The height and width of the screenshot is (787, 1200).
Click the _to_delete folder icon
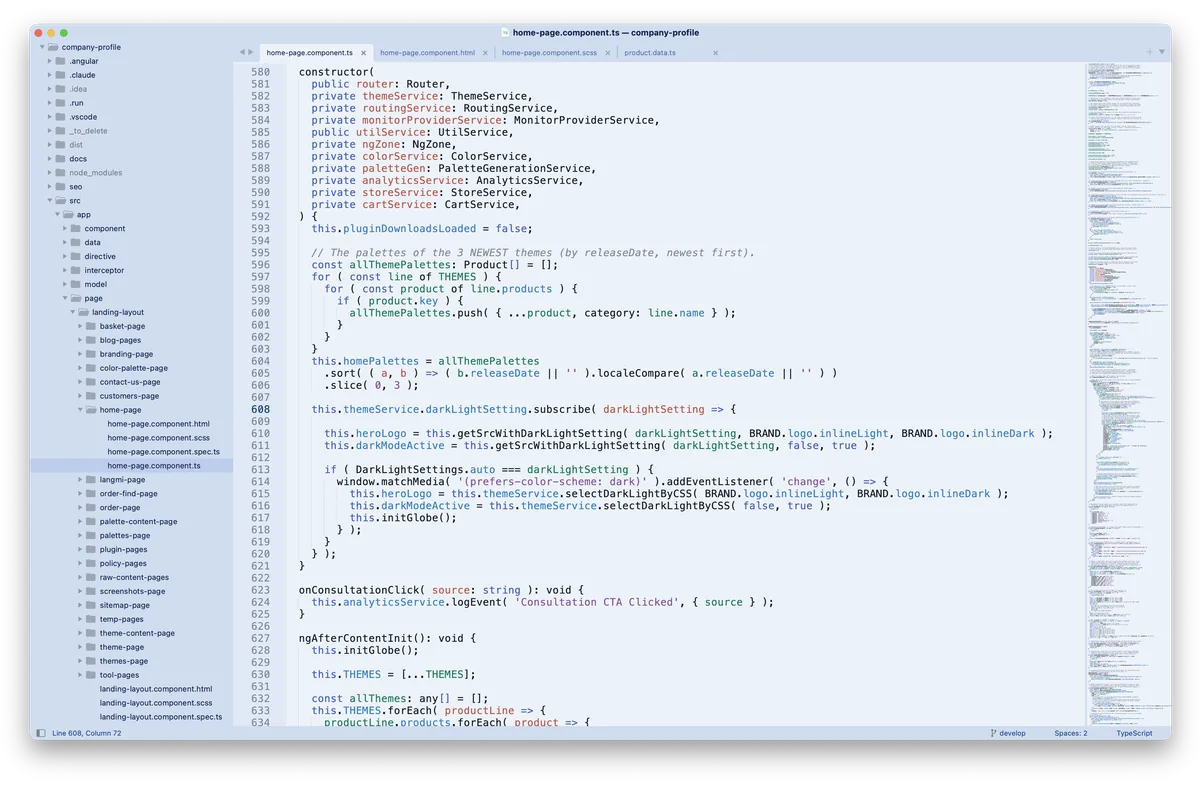coord(60,131)
